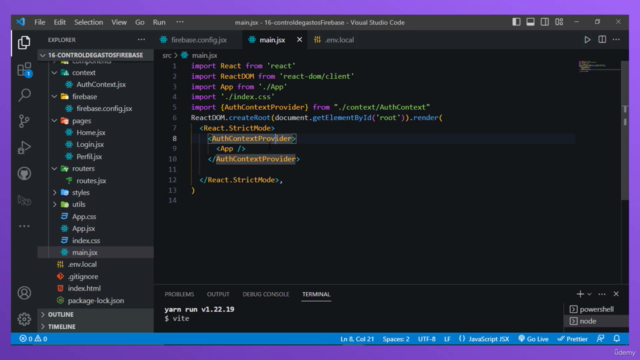The height and width of the screenshot is (360, 640).
Task: Open the GitHub view icon
Action: tap(24, 174)
